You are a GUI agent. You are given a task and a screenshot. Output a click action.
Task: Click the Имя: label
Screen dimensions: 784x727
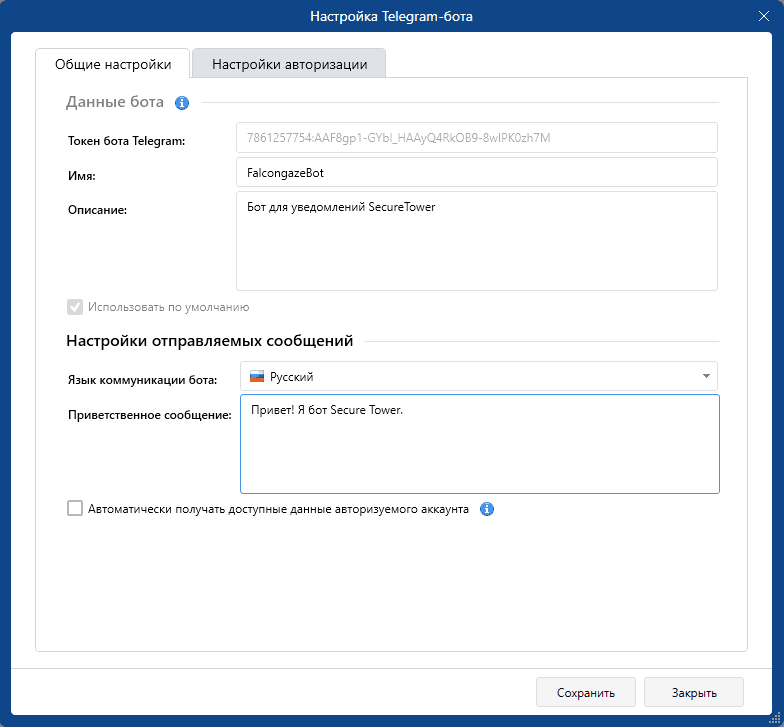82,176
